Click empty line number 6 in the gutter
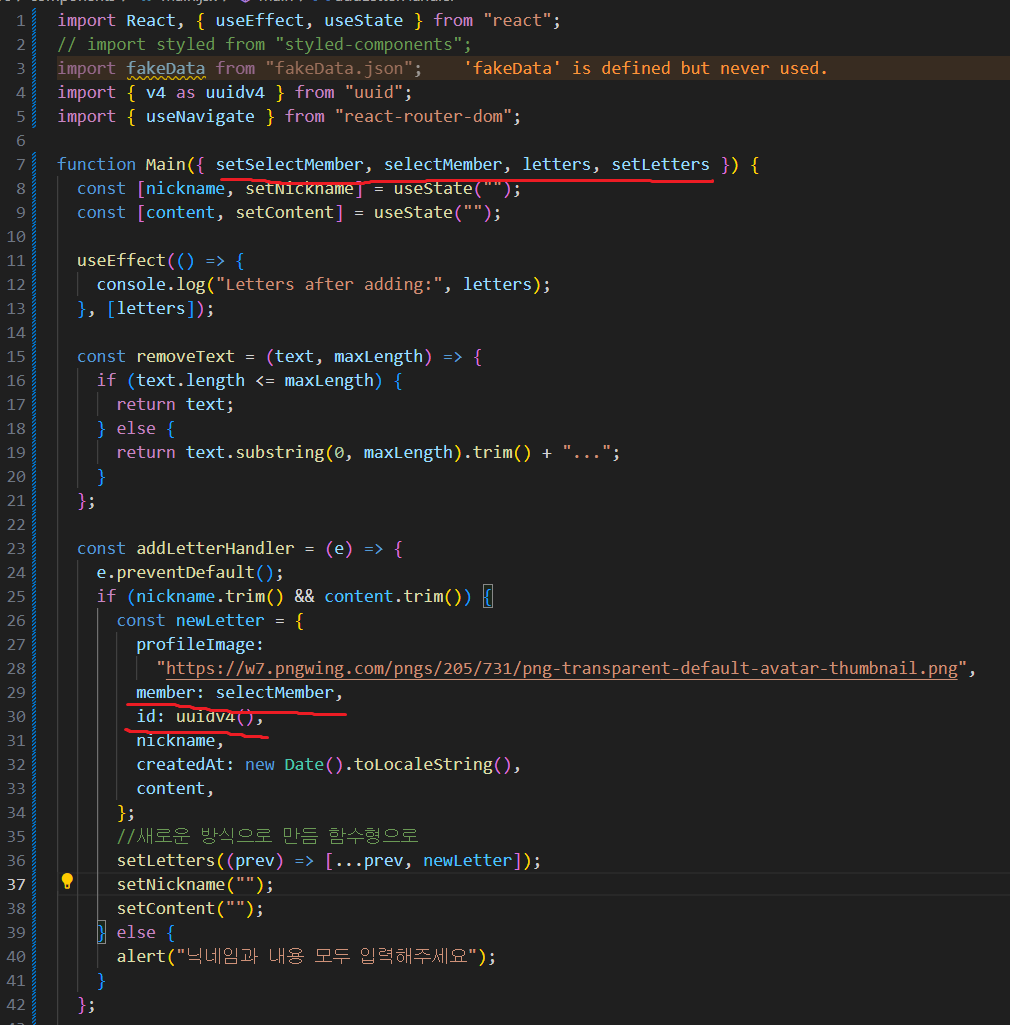 [20, 141]
